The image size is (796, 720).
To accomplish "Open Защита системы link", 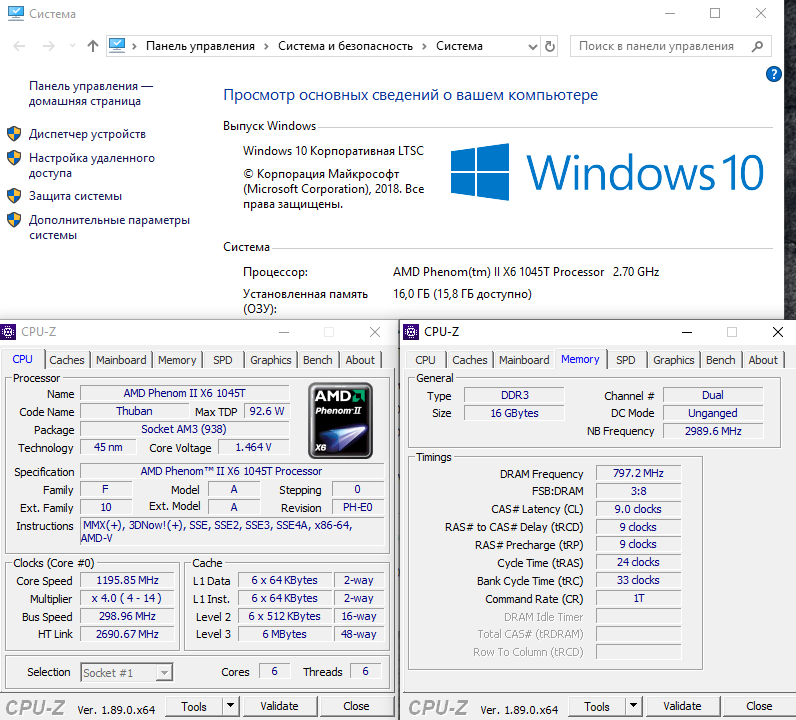I will [x=75, y=196].
